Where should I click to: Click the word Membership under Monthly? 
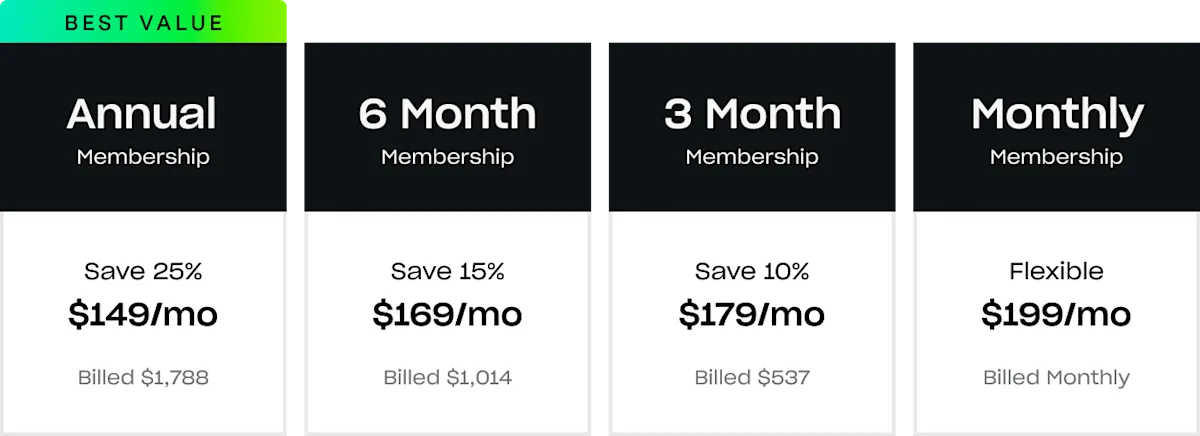(1056, 157)
